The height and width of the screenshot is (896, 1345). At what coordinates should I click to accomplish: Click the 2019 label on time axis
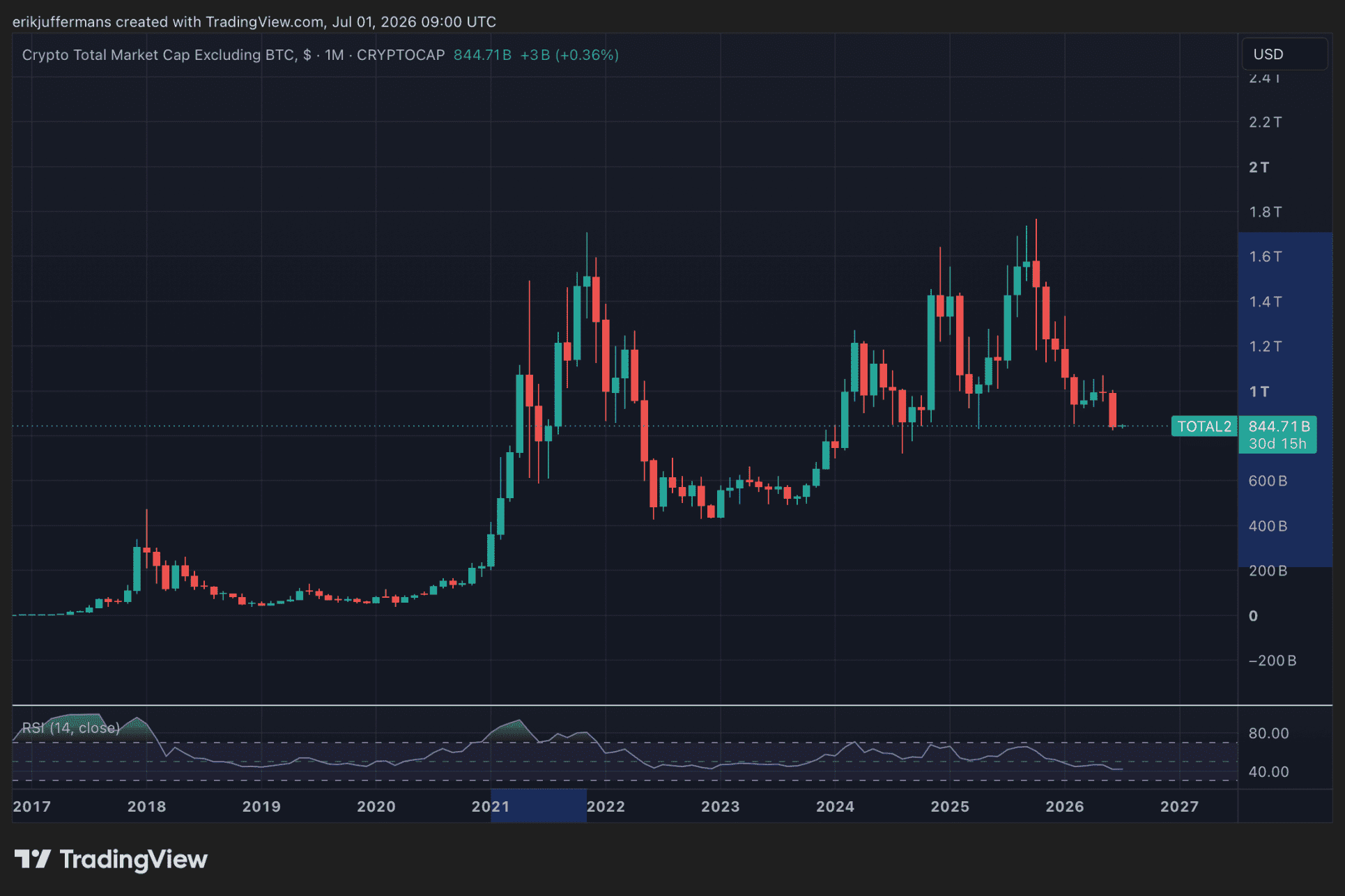tap(261, 807)
